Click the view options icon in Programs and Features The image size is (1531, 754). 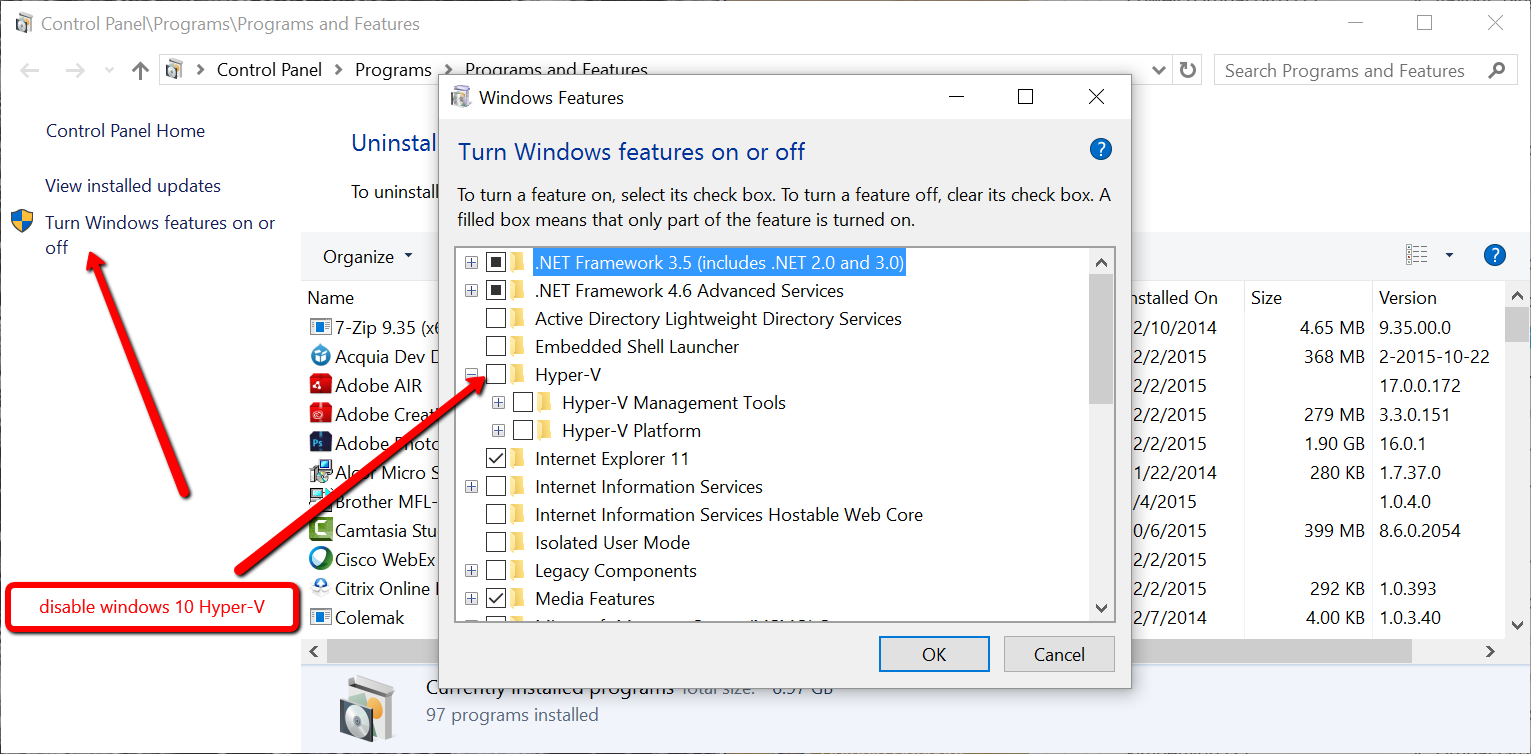[x=1416, y=255]
